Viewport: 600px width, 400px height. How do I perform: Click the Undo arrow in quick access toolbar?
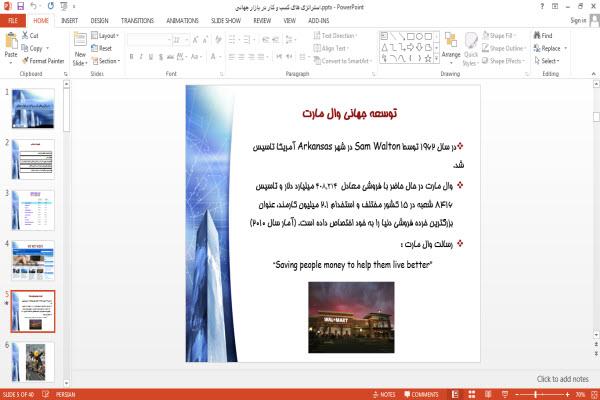34,6
